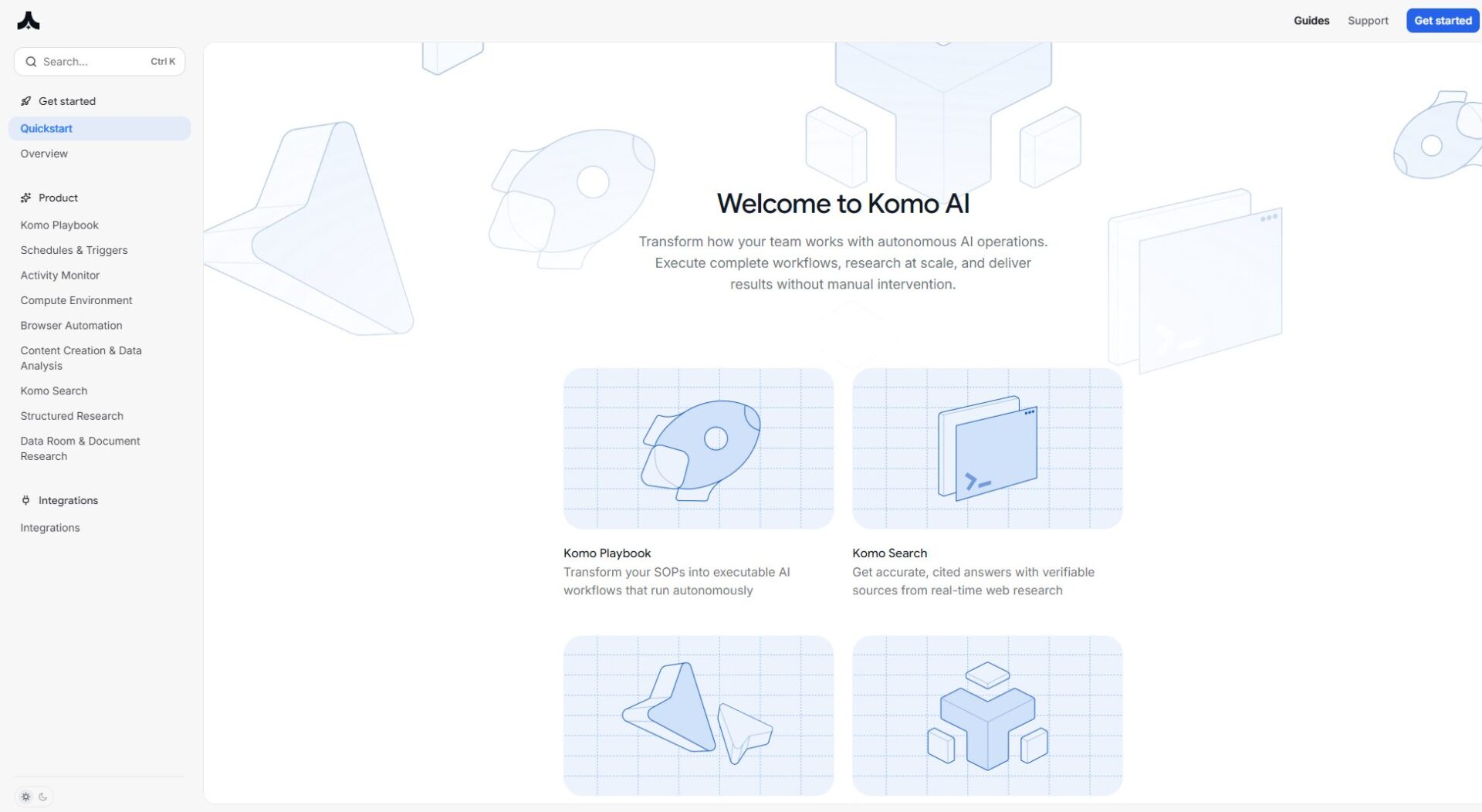Click the rocket icon beside Get started
The height and width of the screenshot is (812, 1482).
click(26, 101)
